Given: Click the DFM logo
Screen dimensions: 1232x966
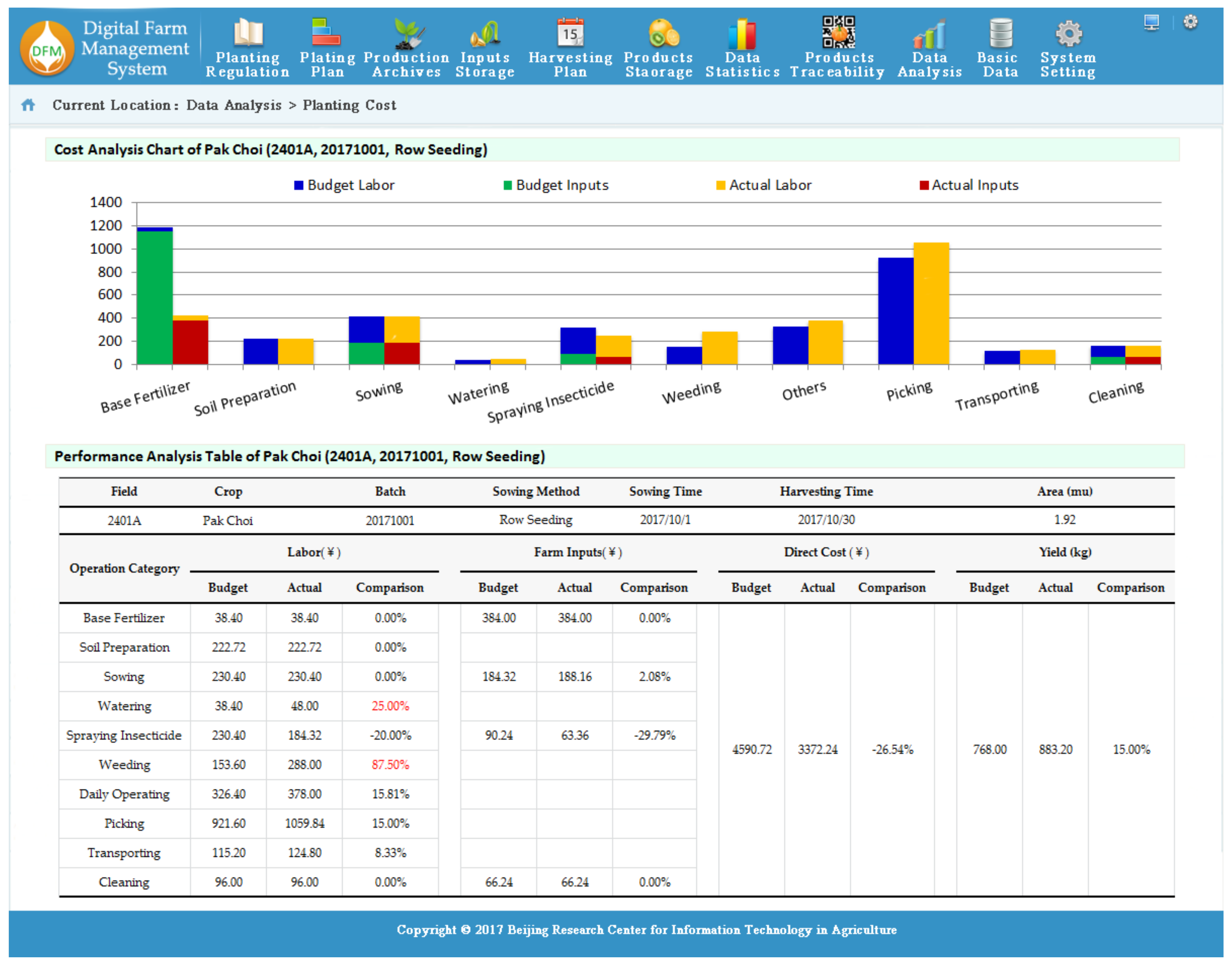Looking at the screenshot, I should (47, 49).
